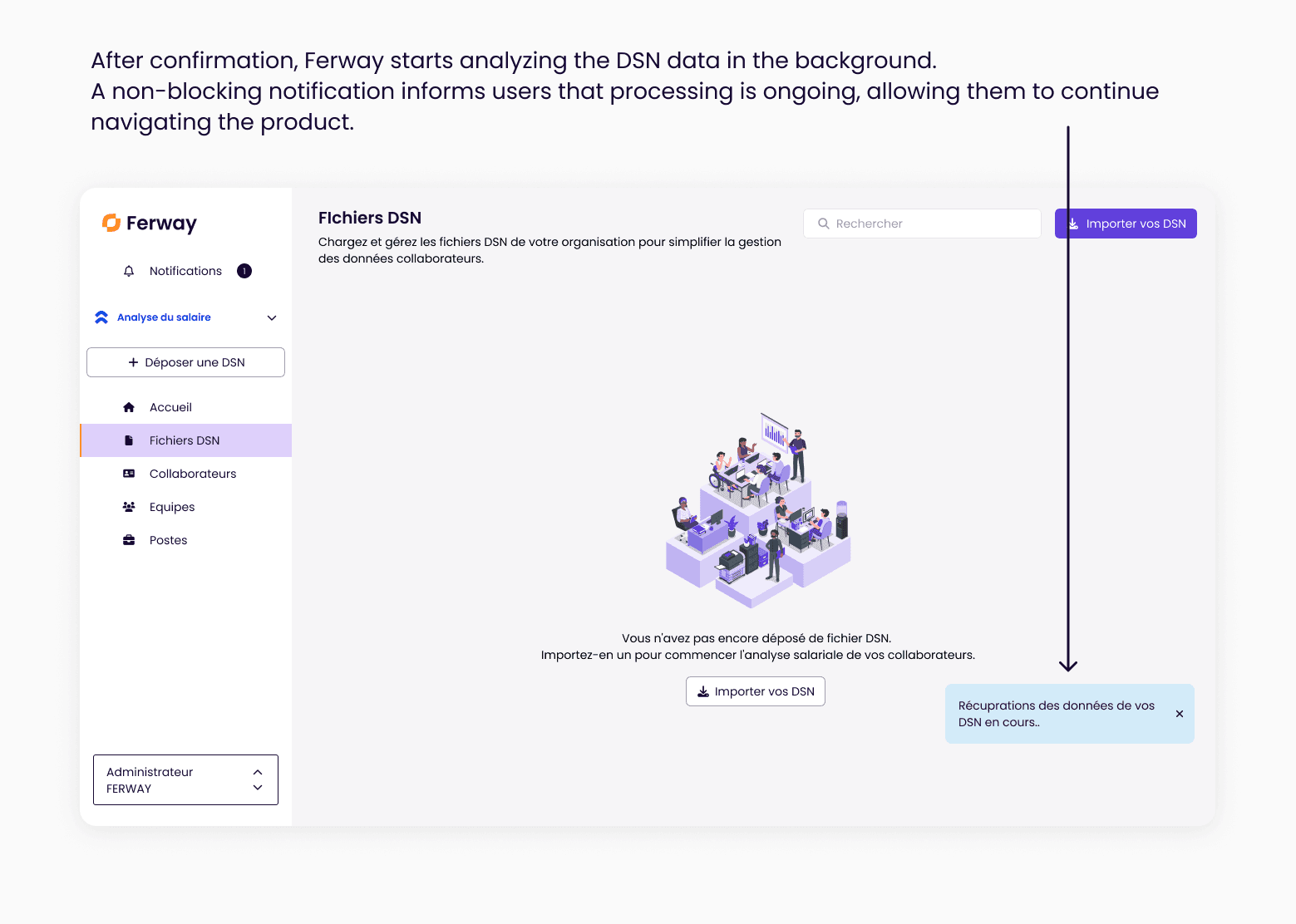Select Fichiers DSN in the sidebar

(x=186, y=440)
